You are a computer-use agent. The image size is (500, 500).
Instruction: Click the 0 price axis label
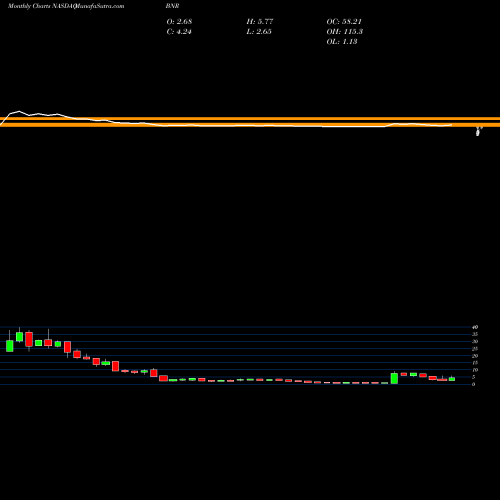click(x=473, y=384)
